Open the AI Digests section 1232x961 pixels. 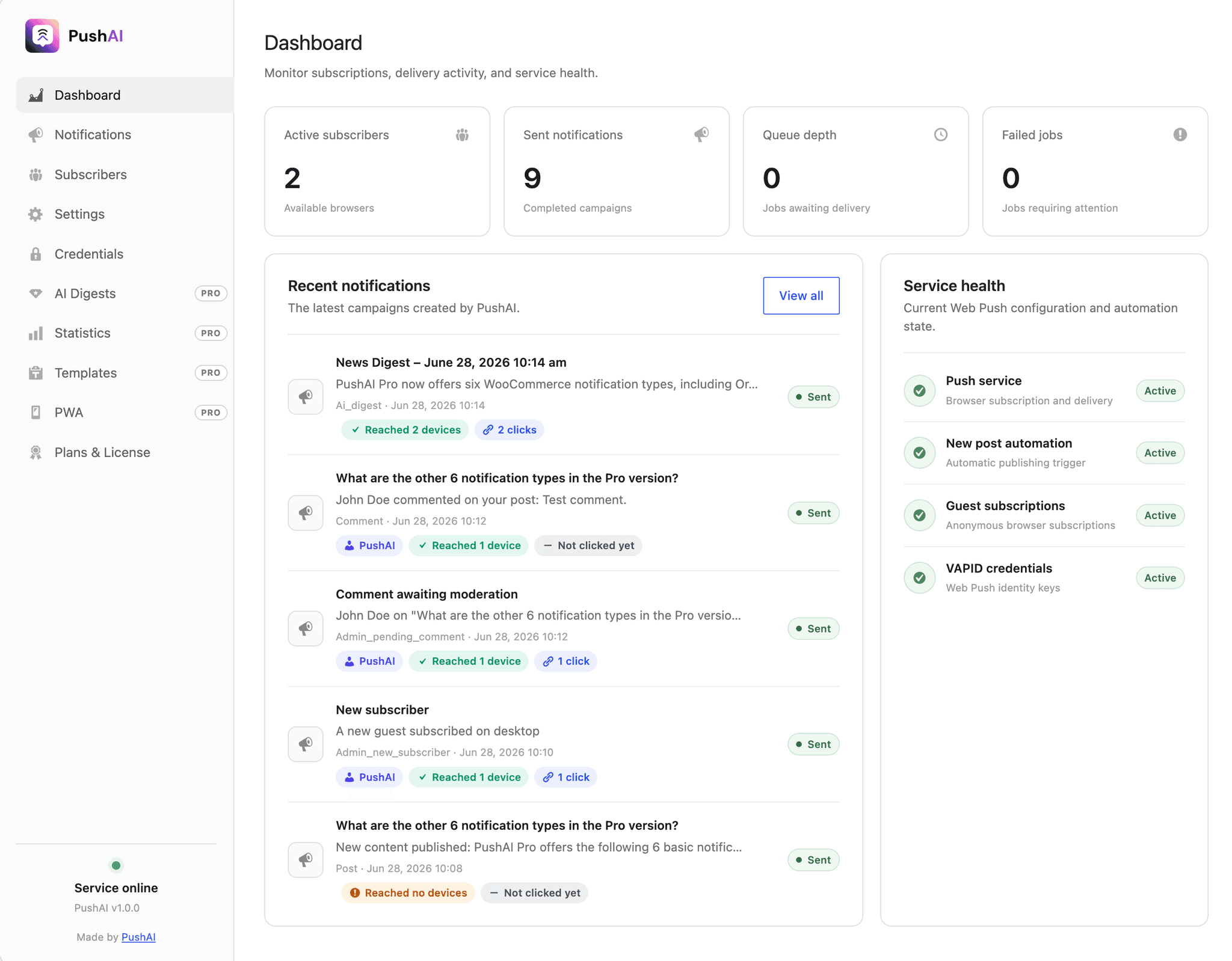pos(125,293)
